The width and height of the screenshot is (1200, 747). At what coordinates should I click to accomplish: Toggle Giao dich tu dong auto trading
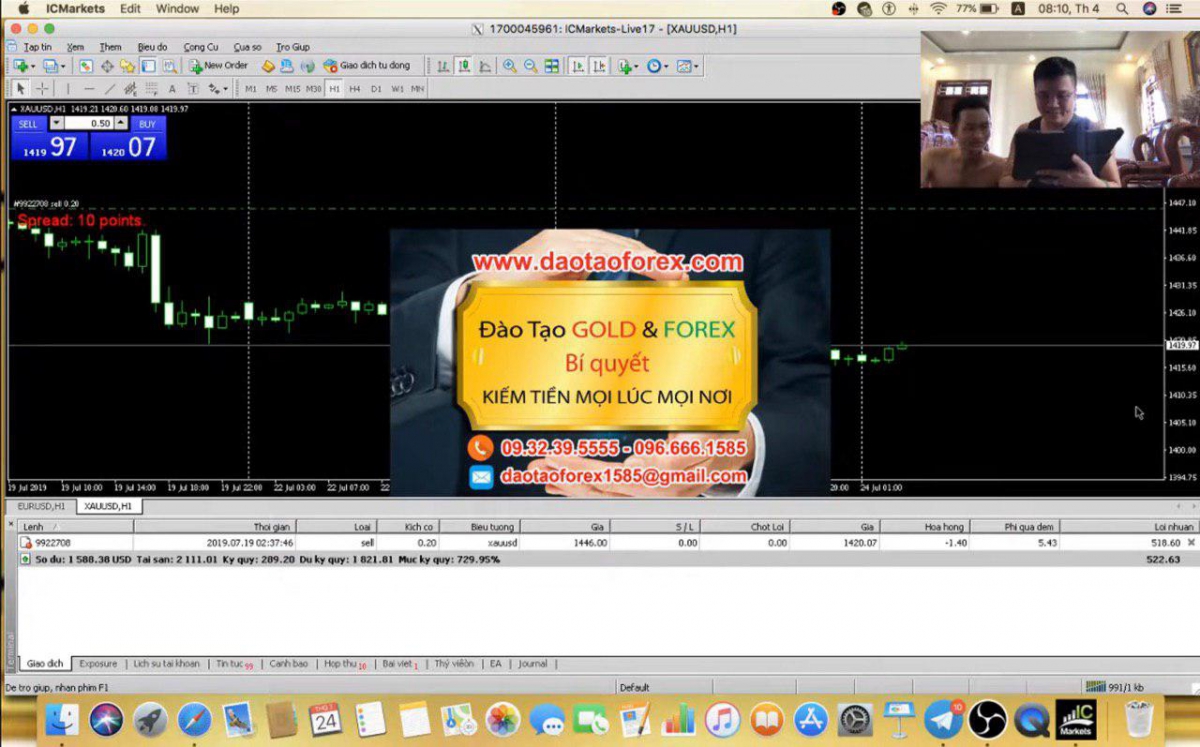tap(366, 66)
